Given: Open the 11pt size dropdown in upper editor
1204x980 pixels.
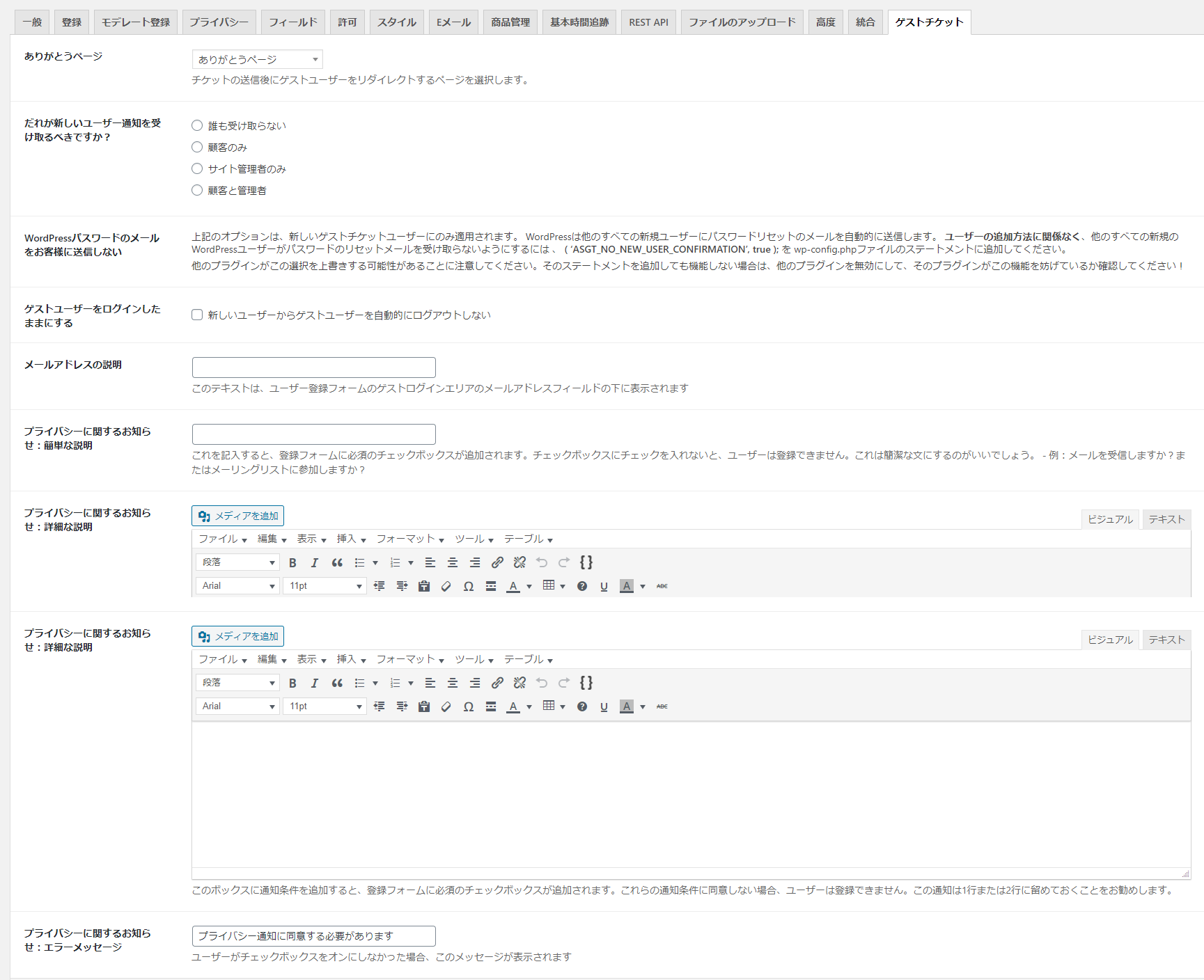Looking at the screenshot, I should (x=325, y=586).
